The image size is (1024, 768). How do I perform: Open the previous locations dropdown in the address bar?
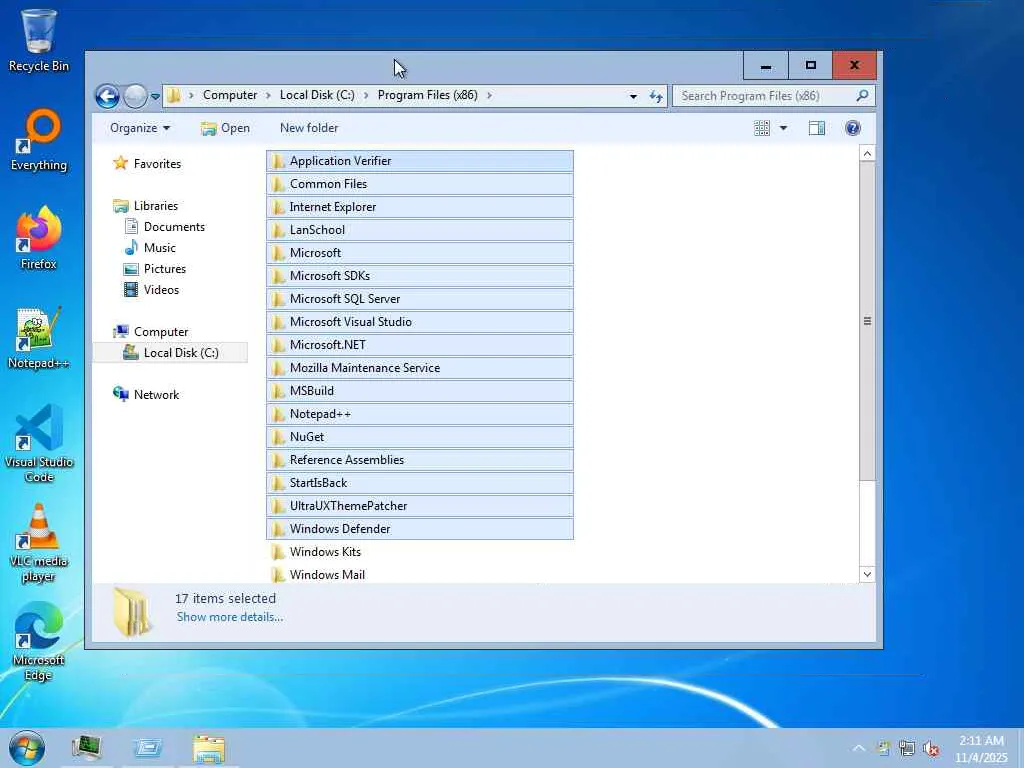pos(633,97)
